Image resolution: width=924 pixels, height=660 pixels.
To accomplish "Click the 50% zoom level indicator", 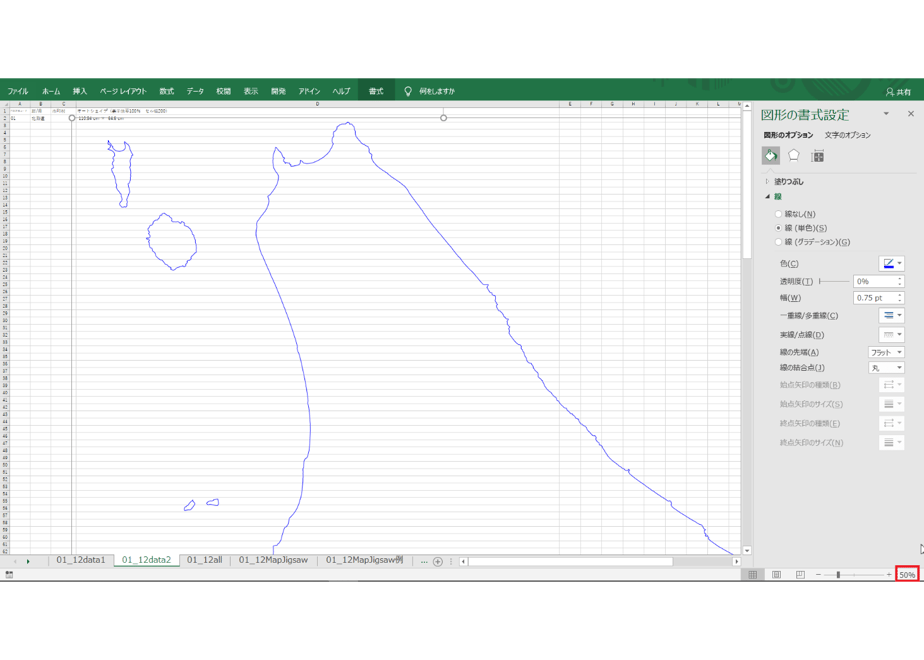I will click(907, 575).
